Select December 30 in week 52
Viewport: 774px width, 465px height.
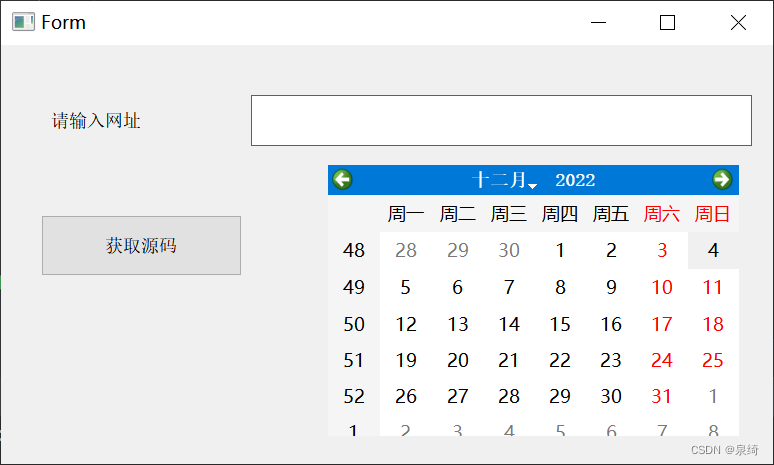(x=611, y=396)
